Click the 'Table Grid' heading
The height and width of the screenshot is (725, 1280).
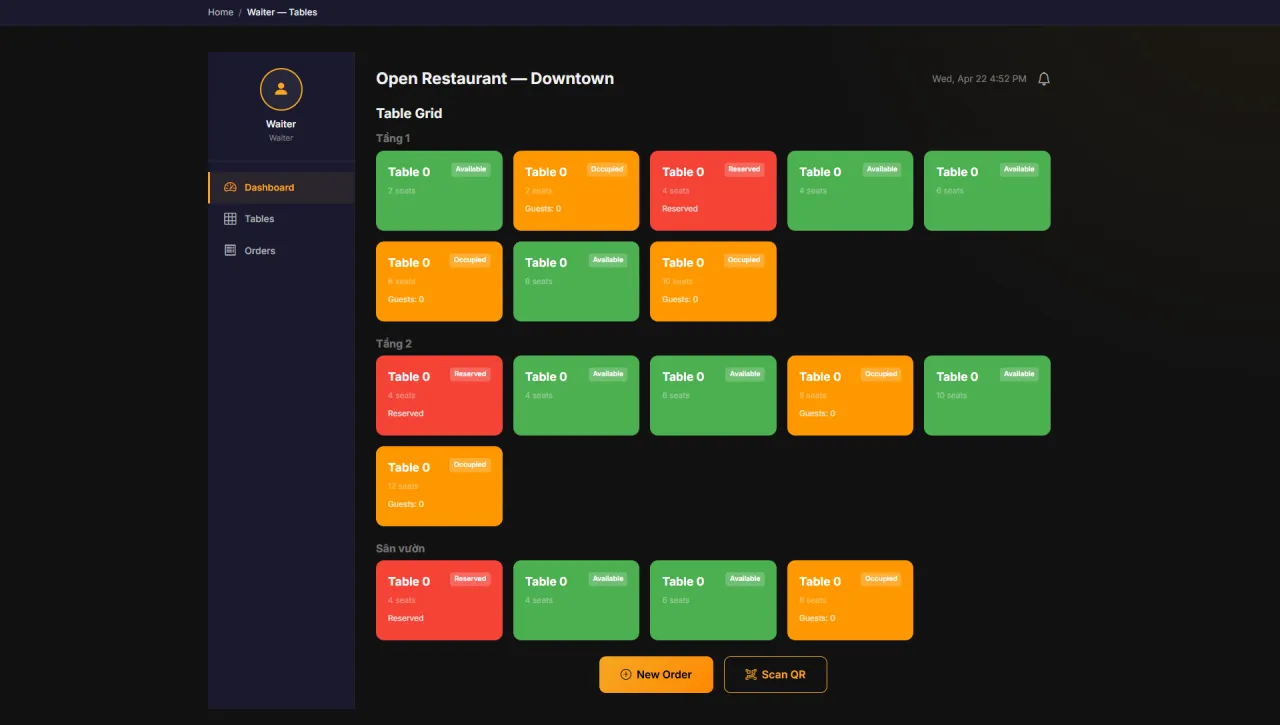click(409, 113)
